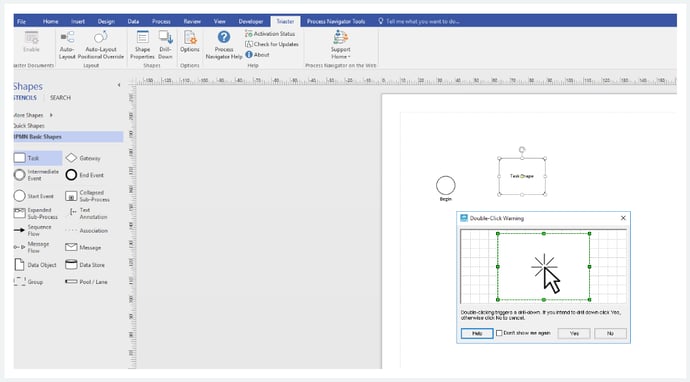
Task: Click the greyed Enable ribbon icon
Action: coord(31,42)
